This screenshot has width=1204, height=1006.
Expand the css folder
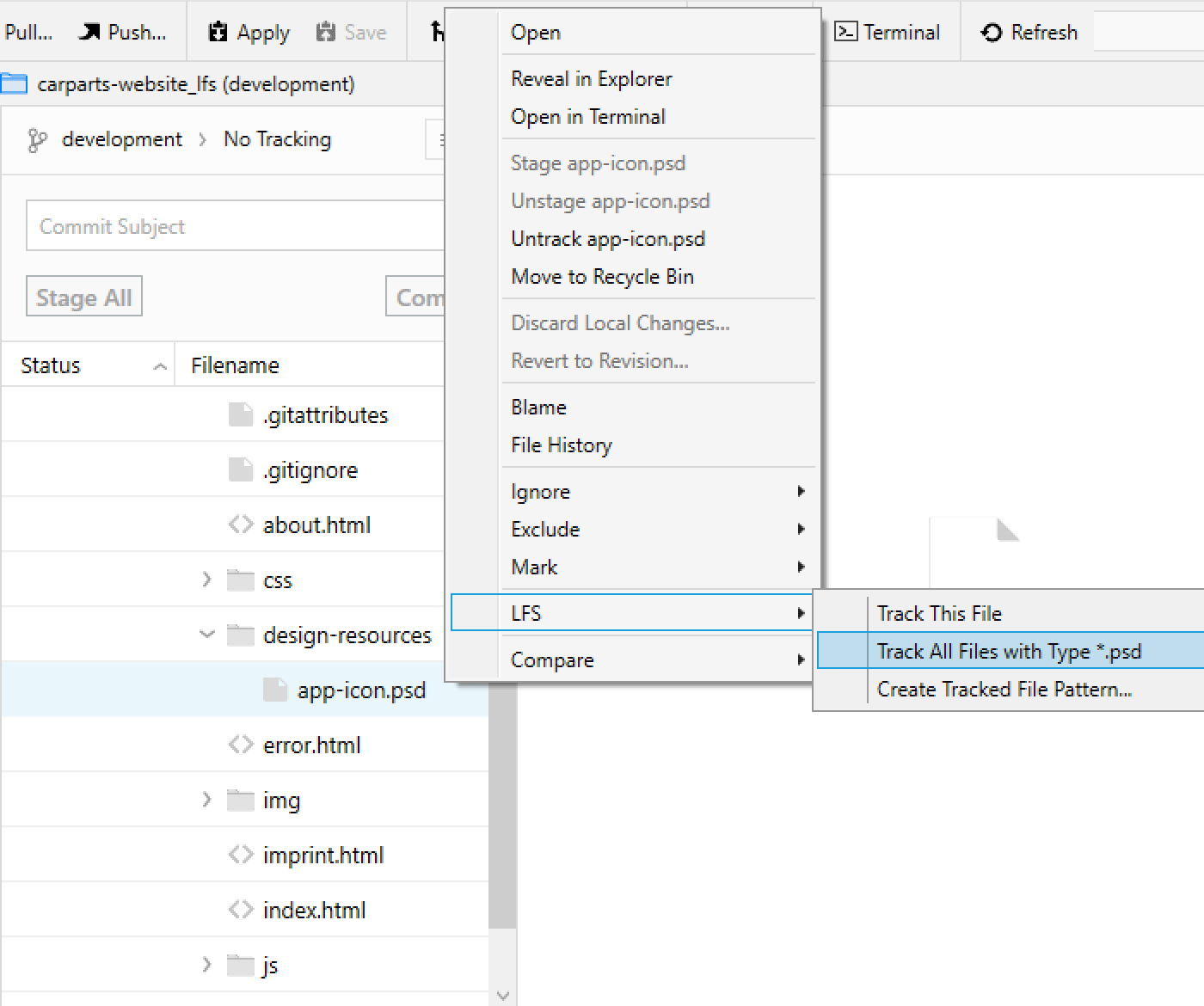[206, 579]
